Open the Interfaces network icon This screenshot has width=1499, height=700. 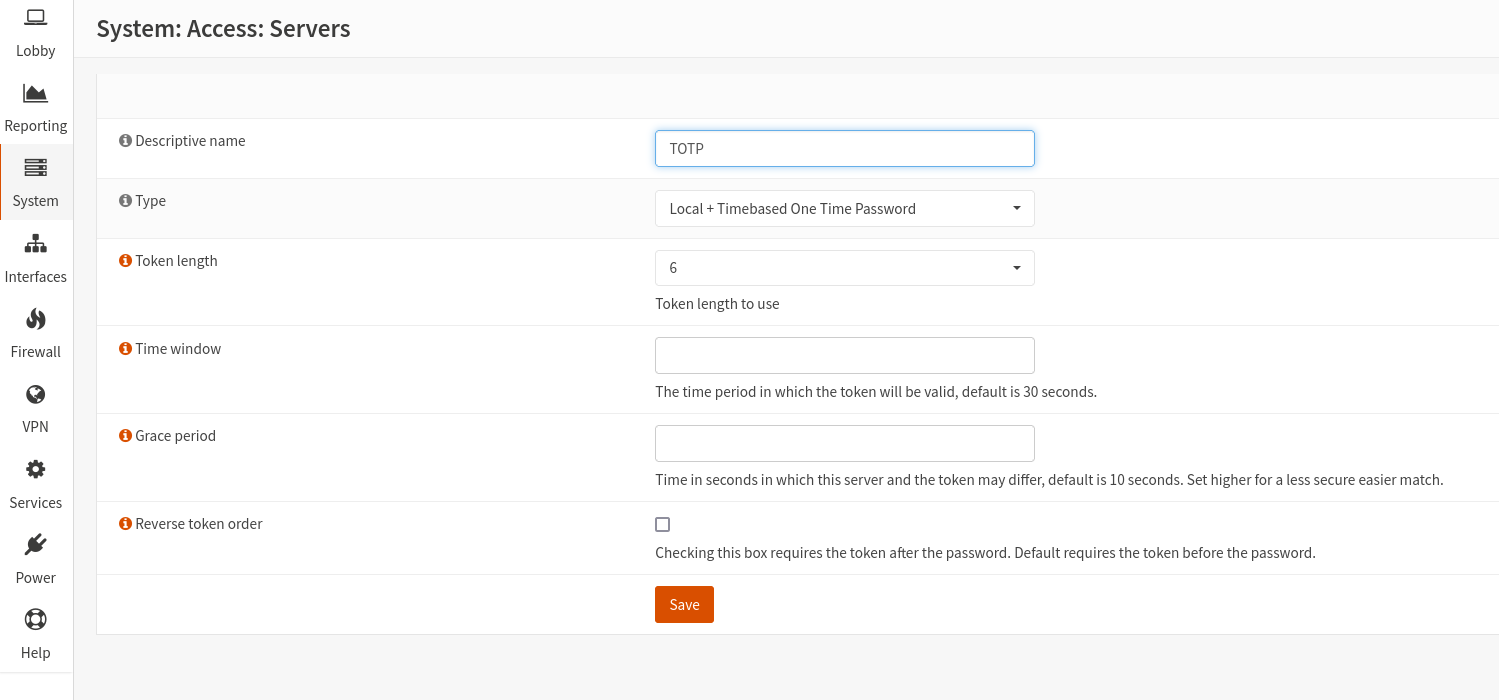[x=36, y=243]
